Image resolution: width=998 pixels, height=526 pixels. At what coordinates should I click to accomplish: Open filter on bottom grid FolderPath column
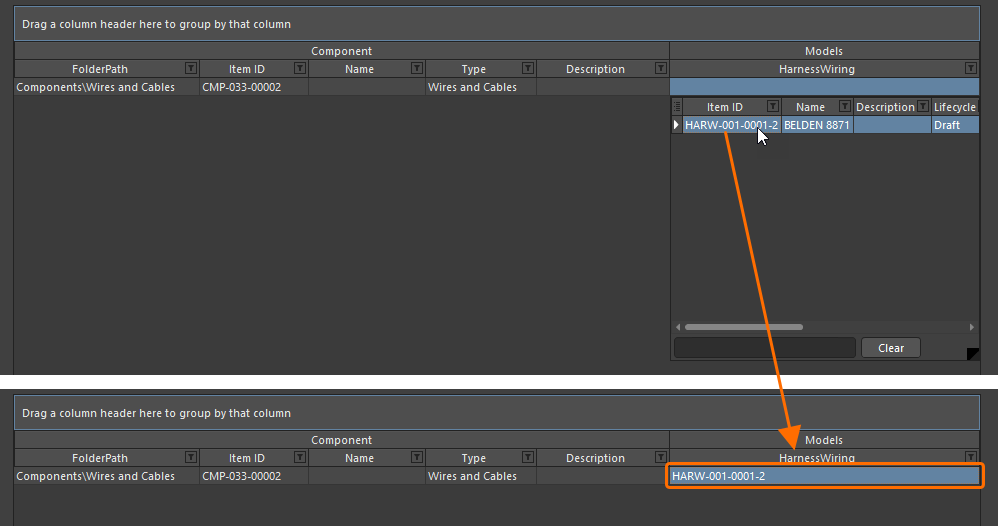coord(190,457)
